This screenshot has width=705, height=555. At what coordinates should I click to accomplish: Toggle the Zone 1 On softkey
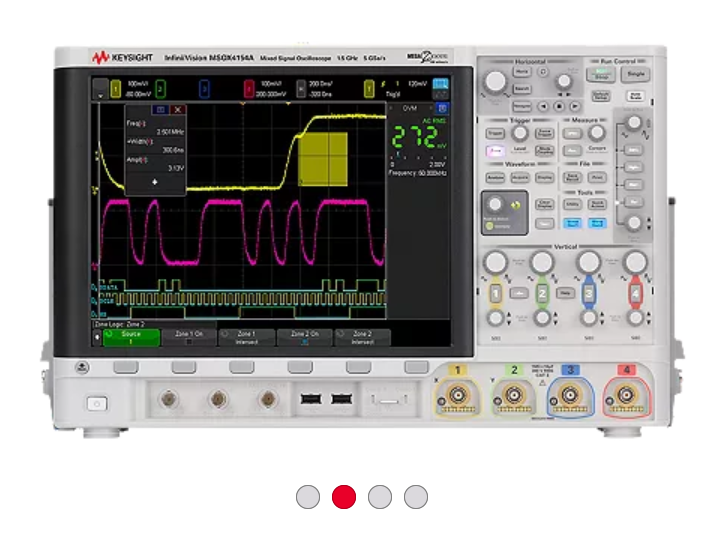click(x=188, y=337)
